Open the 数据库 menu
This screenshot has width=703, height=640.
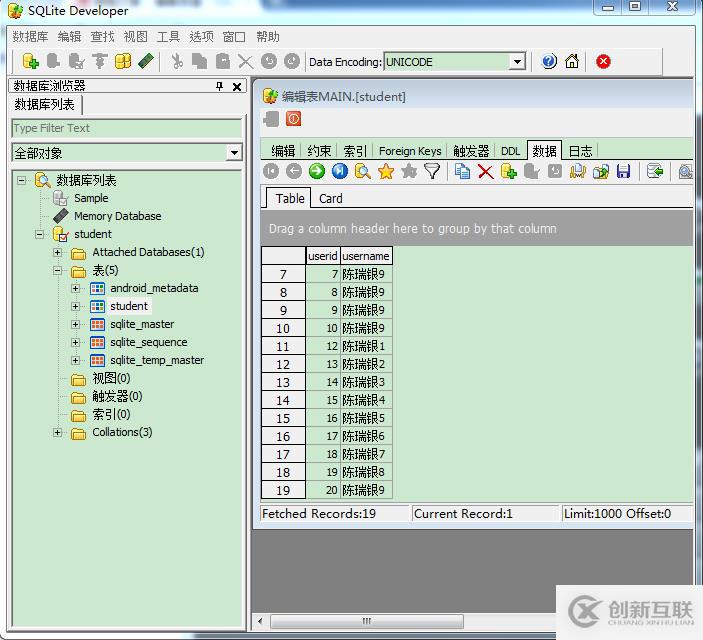pyautogui.click(x=30, y=37)
